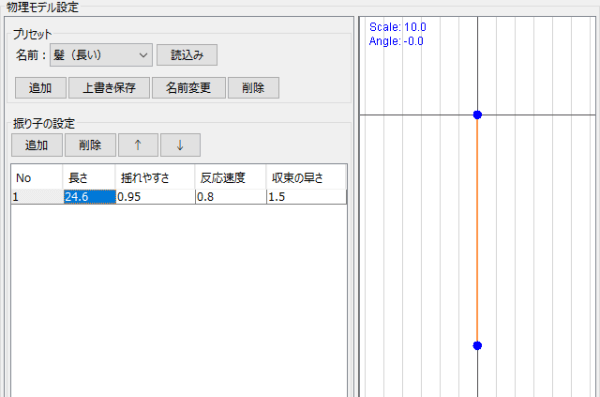Click the preset 追加 button
Image resolution: width=600 pixels, height=397 pixels.
coord(41,88)
